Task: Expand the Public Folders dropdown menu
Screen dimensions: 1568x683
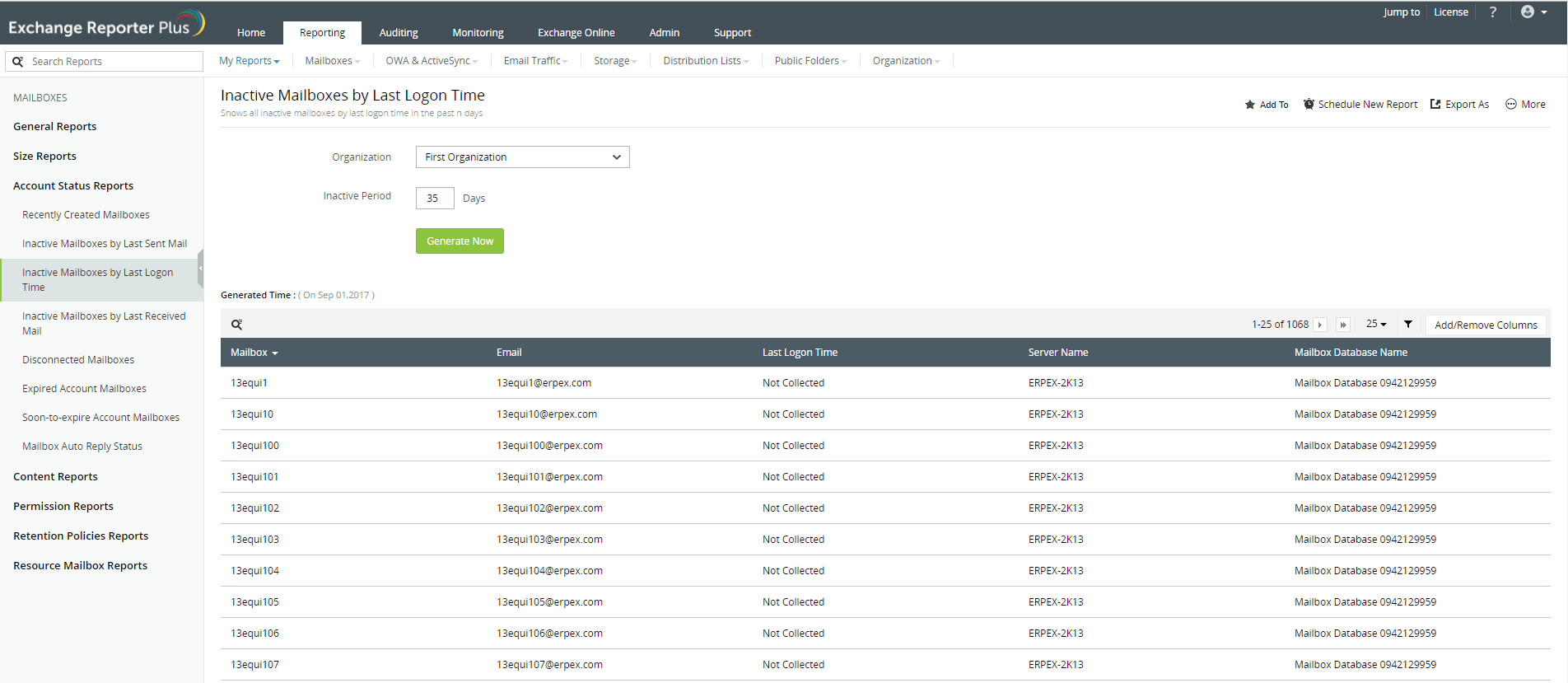Action: point(811,61)
